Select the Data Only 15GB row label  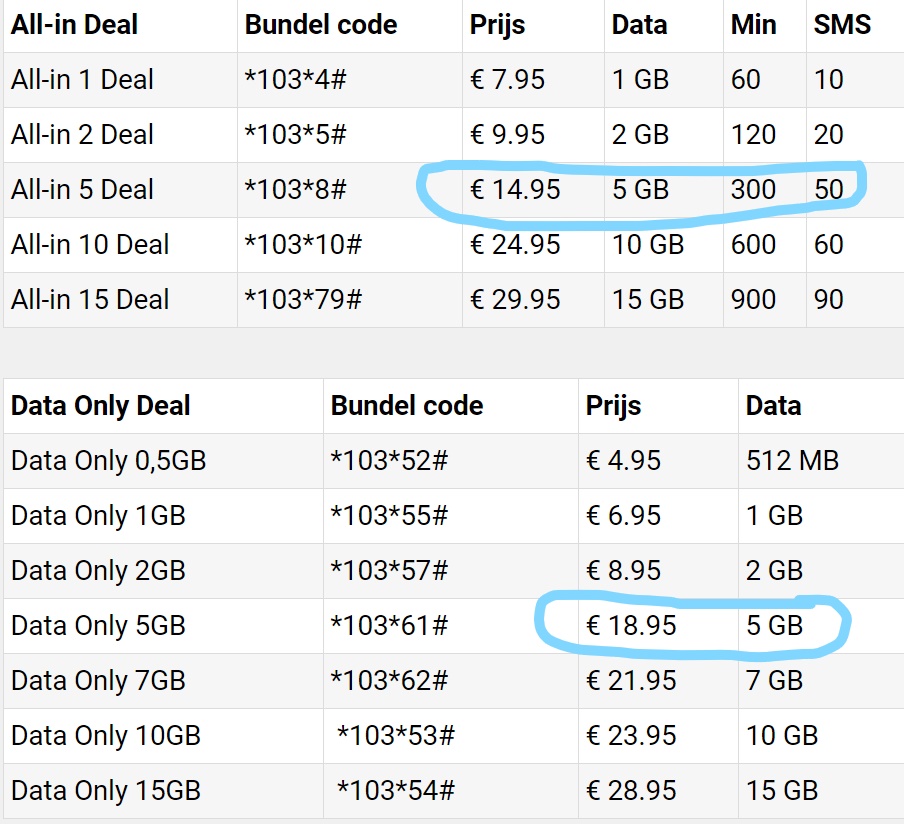[106, 791]
